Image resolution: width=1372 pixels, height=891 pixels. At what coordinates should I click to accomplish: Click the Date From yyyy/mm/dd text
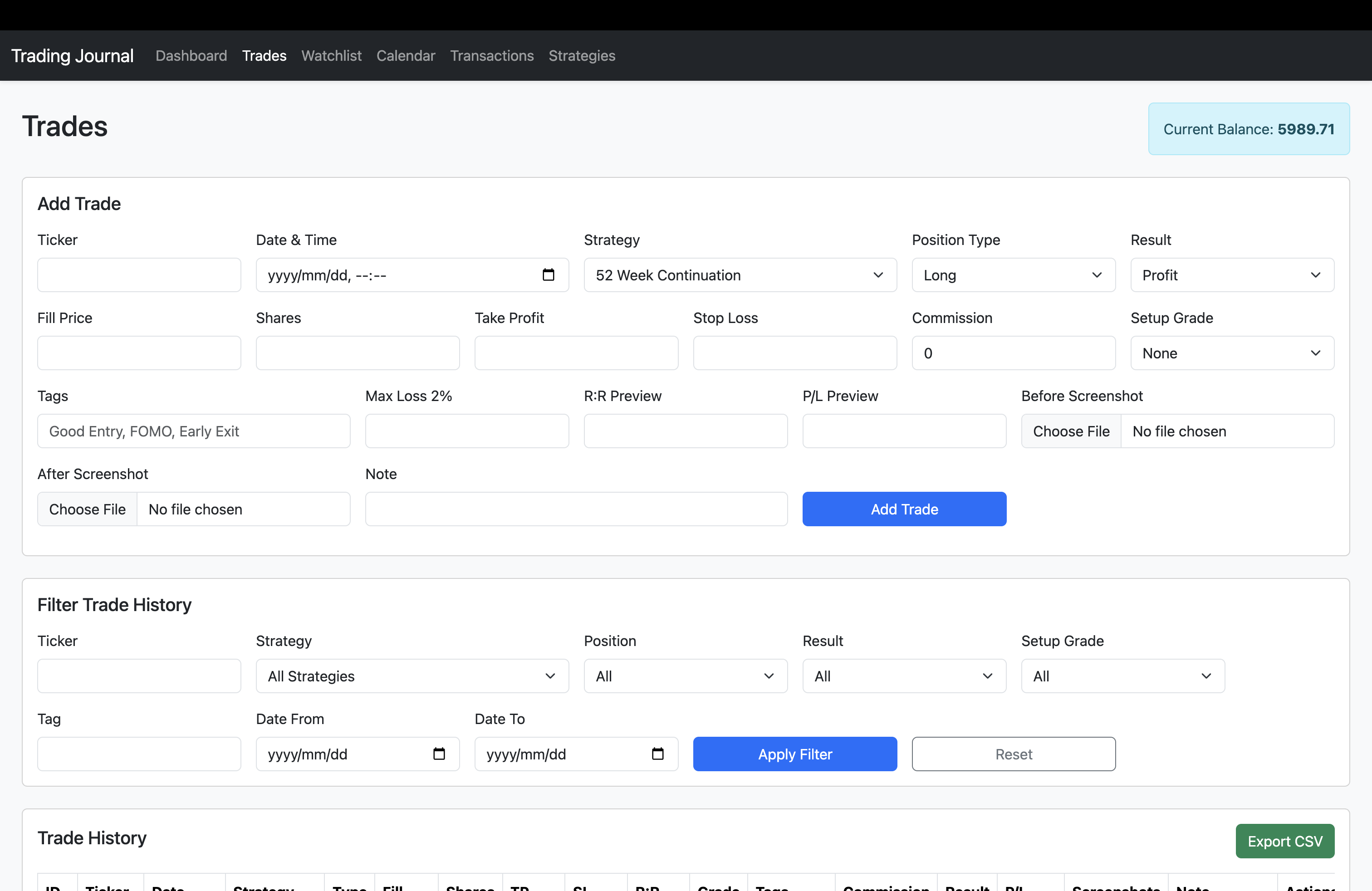[307, 754]
